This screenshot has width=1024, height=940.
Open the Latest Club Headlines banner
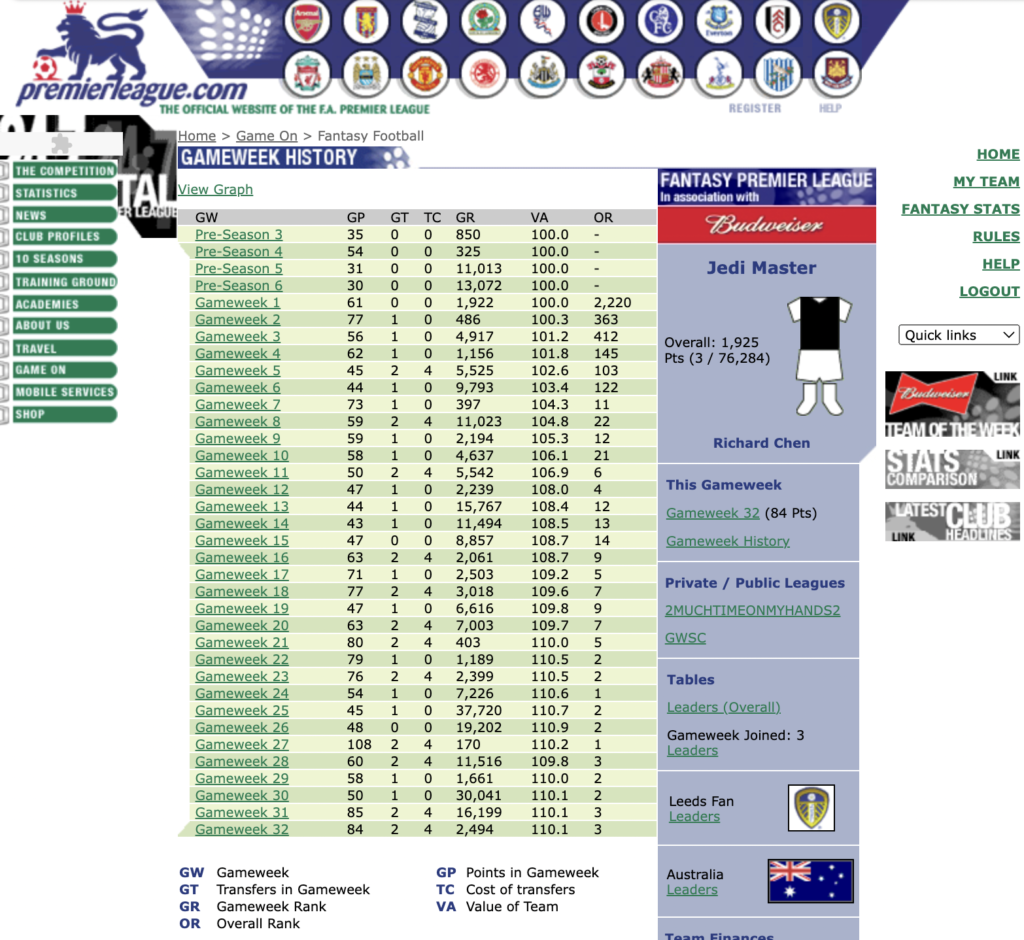pos(952,521)
